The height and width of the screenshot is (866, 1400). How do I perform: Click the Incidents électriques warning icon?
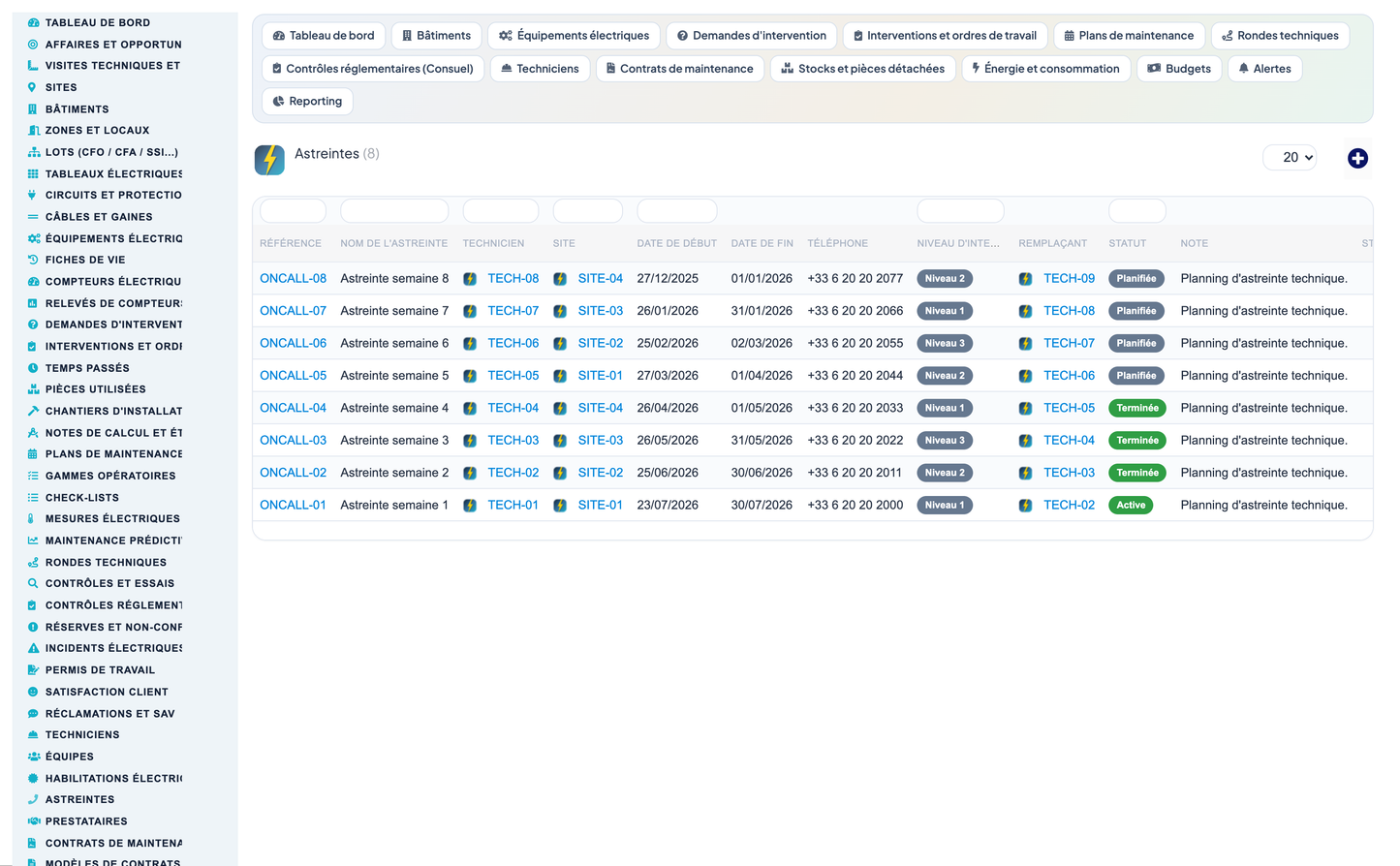(x=33, y=648)
